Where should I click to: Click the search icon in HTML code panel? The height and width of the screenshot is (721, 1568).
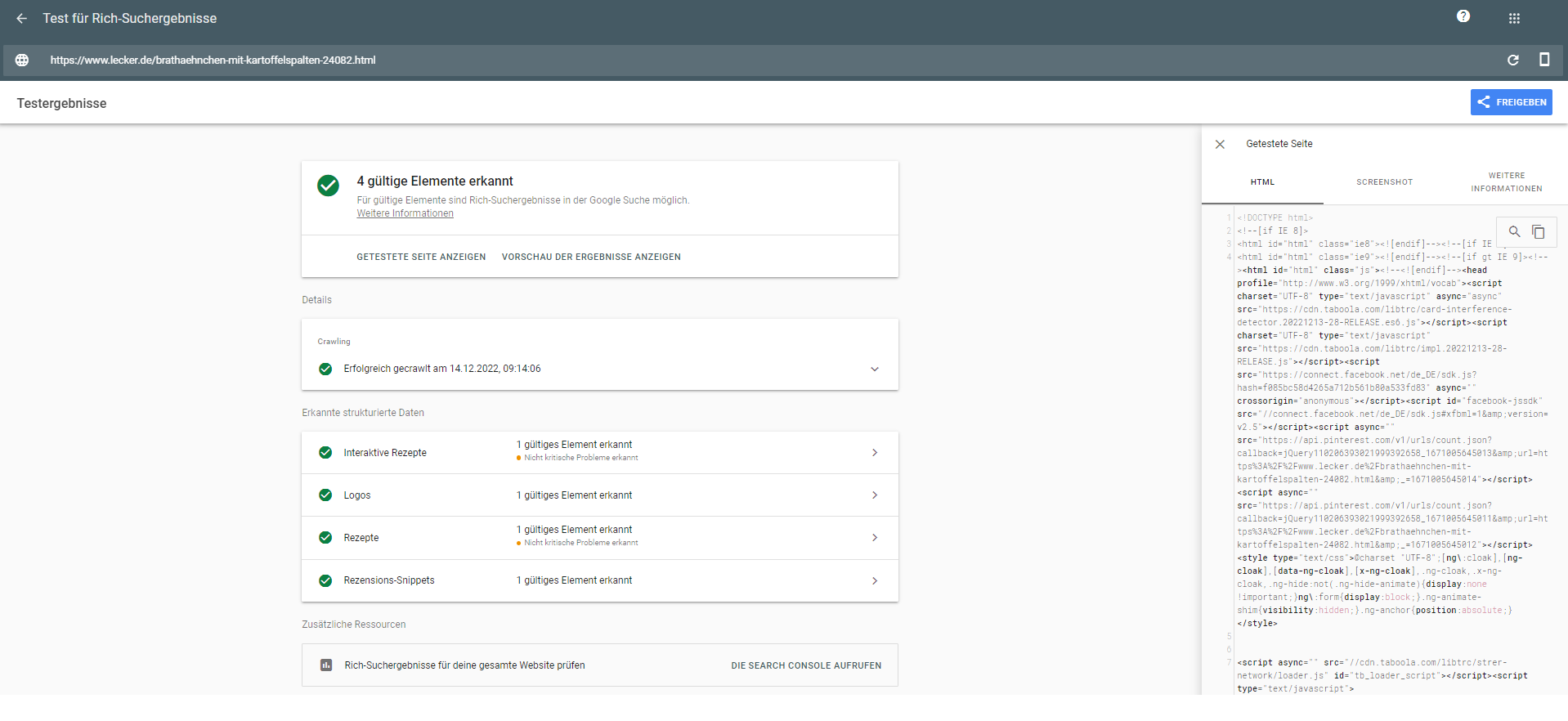pyautogui.click(x=1514, y=232)
